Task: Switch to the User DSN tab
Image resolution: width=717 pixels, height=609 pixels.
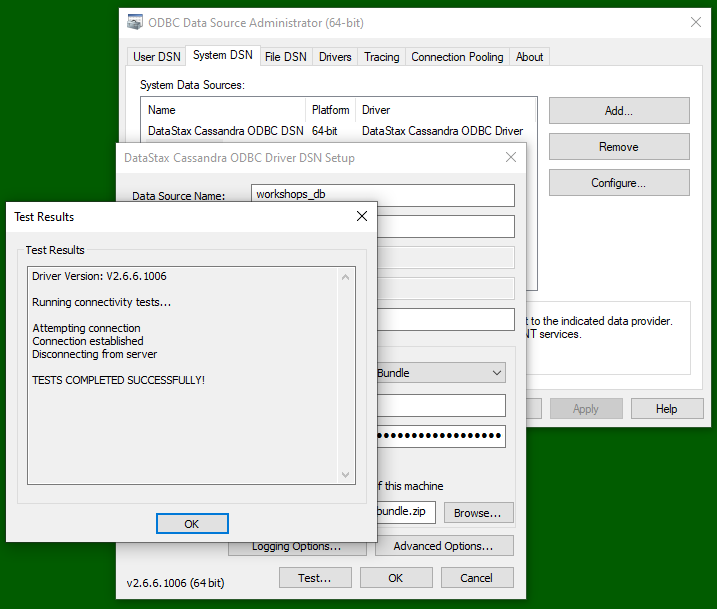Action: pyautogui.click(x=157, y=57)
